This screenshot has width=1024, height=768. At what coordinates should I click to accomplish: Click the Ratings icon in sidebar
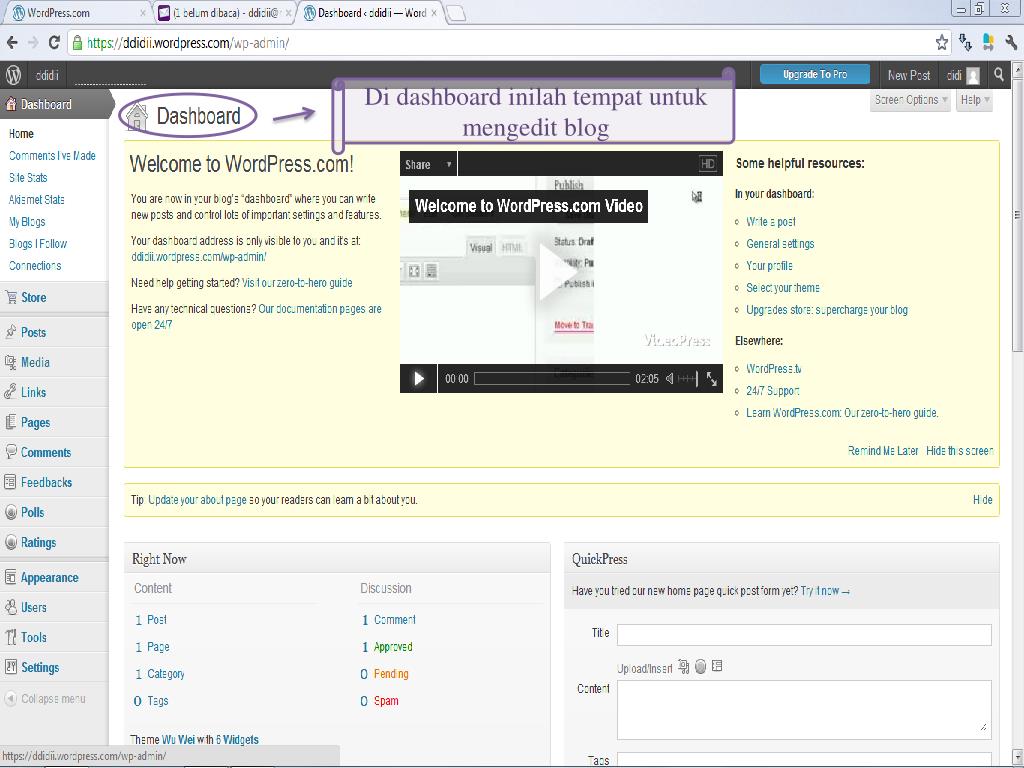(10, 542)
